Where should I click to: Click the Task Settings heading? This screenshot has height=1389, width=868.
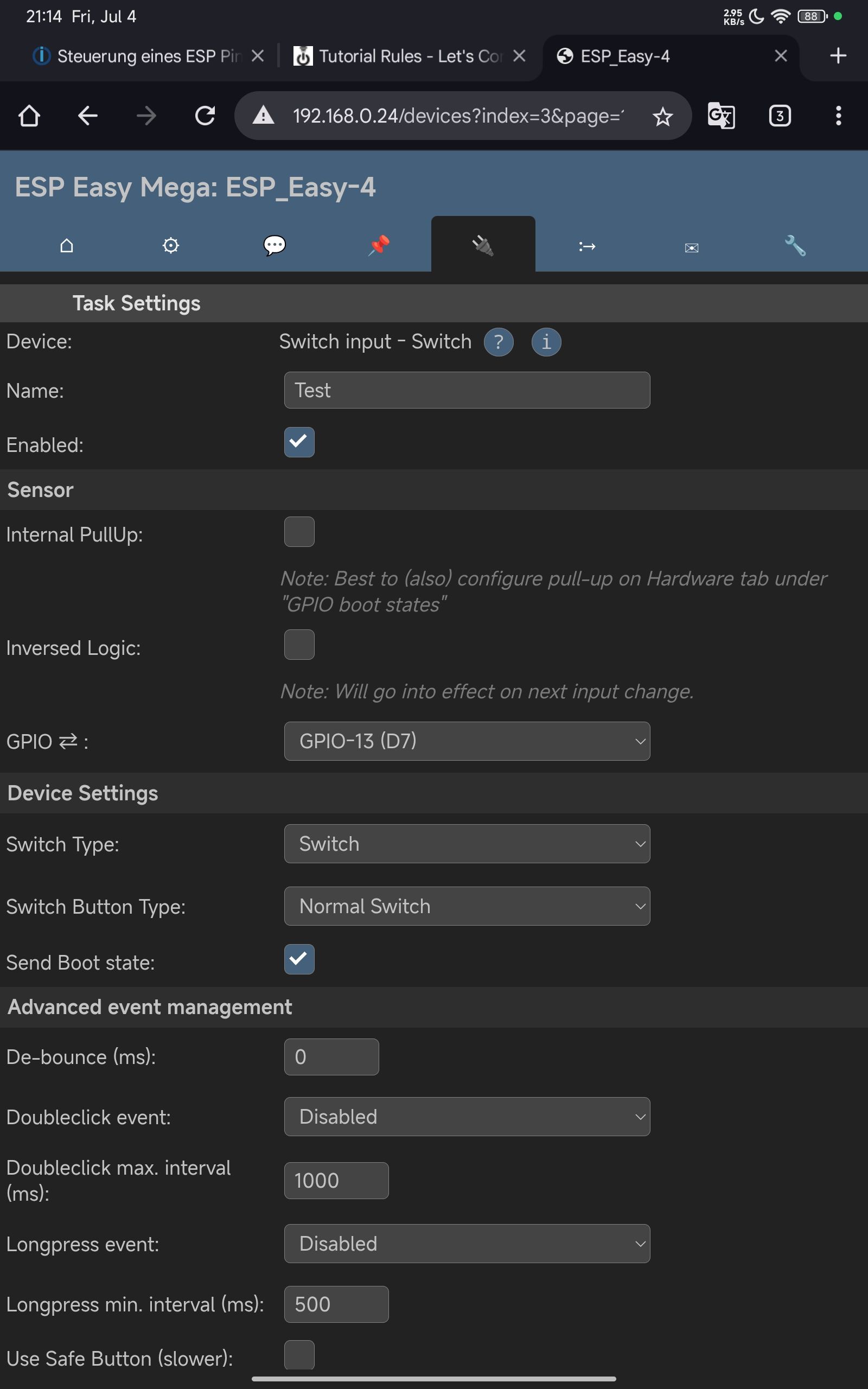(137, 303)
